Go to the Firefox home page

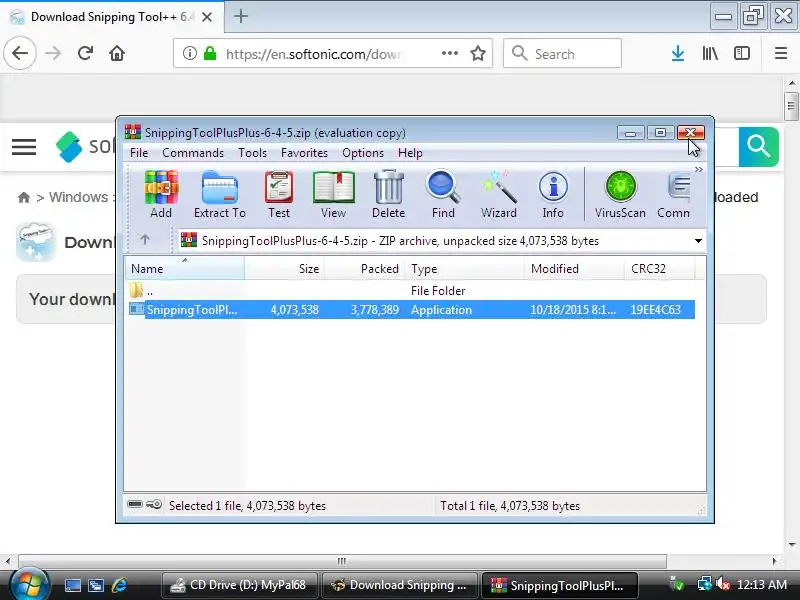117,53
